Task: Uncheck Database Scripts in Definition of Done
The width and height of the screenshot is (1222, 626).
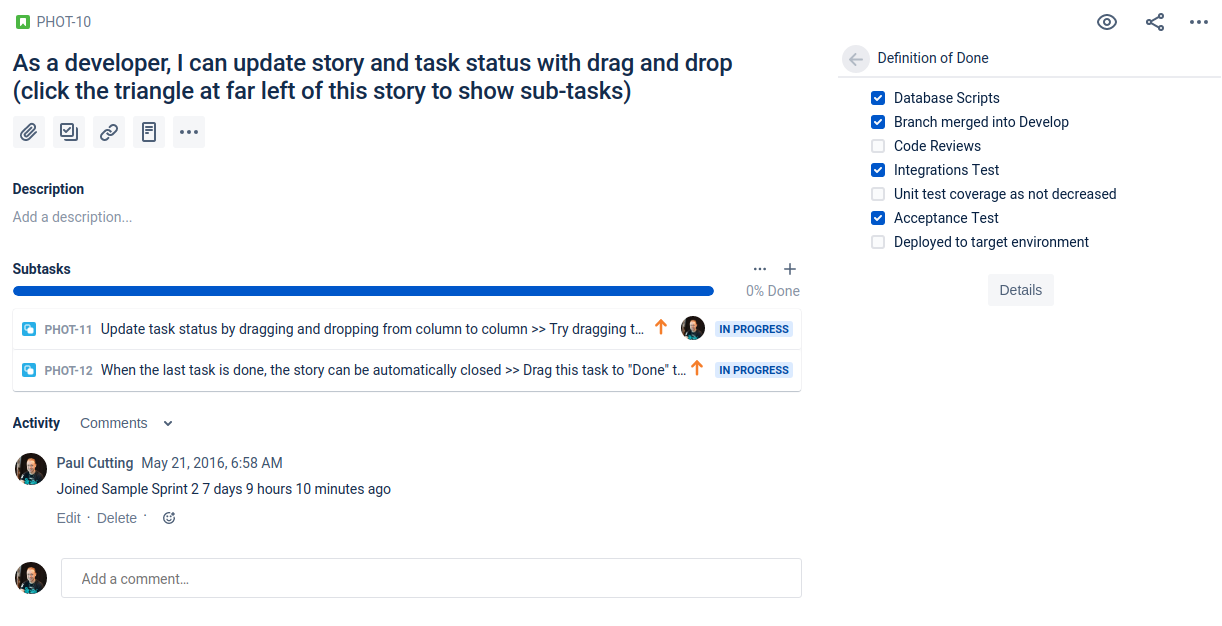Action: 878,98
